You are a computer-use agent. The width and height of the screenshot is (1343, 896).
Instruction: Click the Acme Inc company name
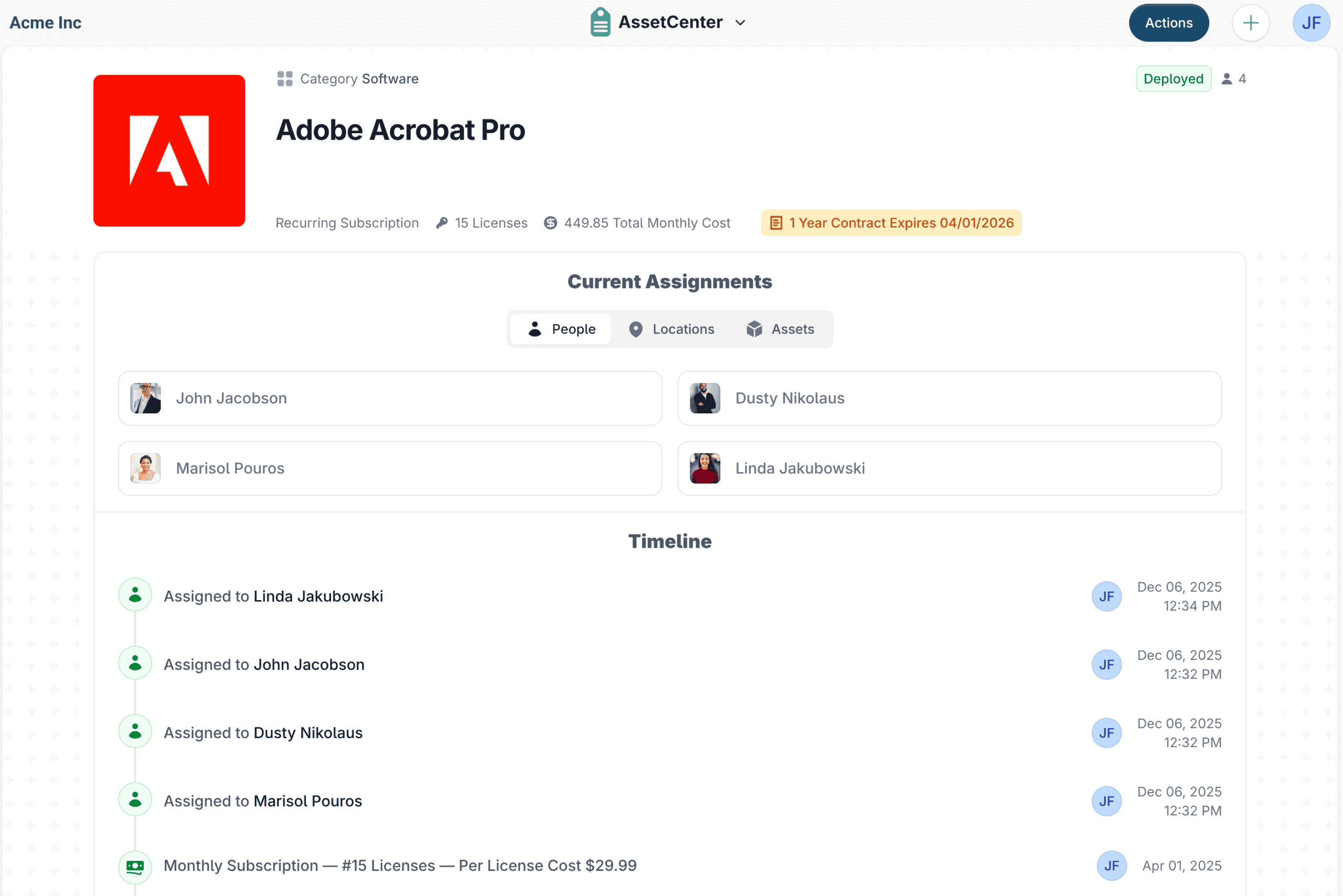[x=45, y=22]
